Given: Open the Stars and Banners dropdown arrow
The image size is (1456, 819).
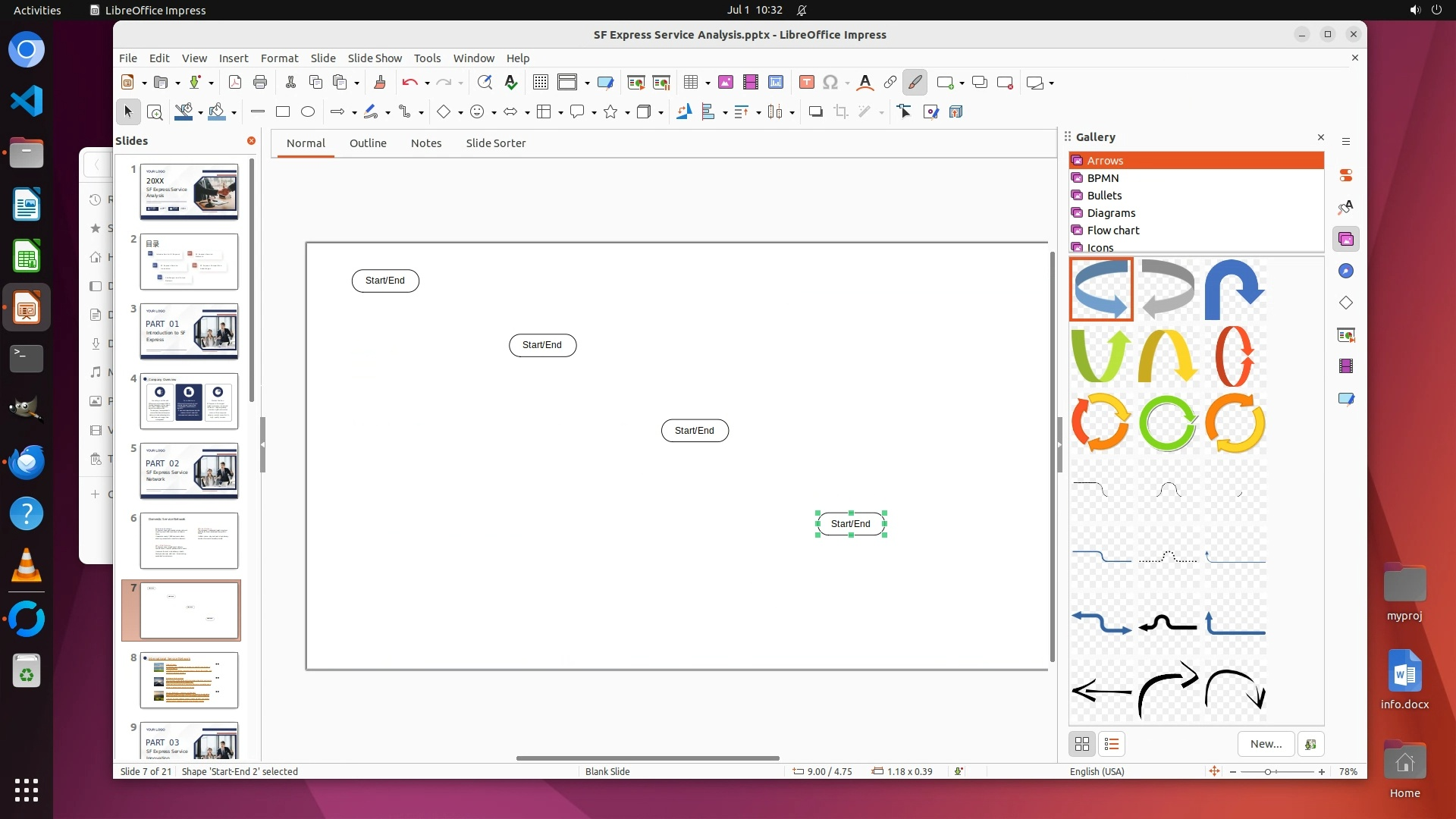Looking at the screenshot, I should (627, 113).
